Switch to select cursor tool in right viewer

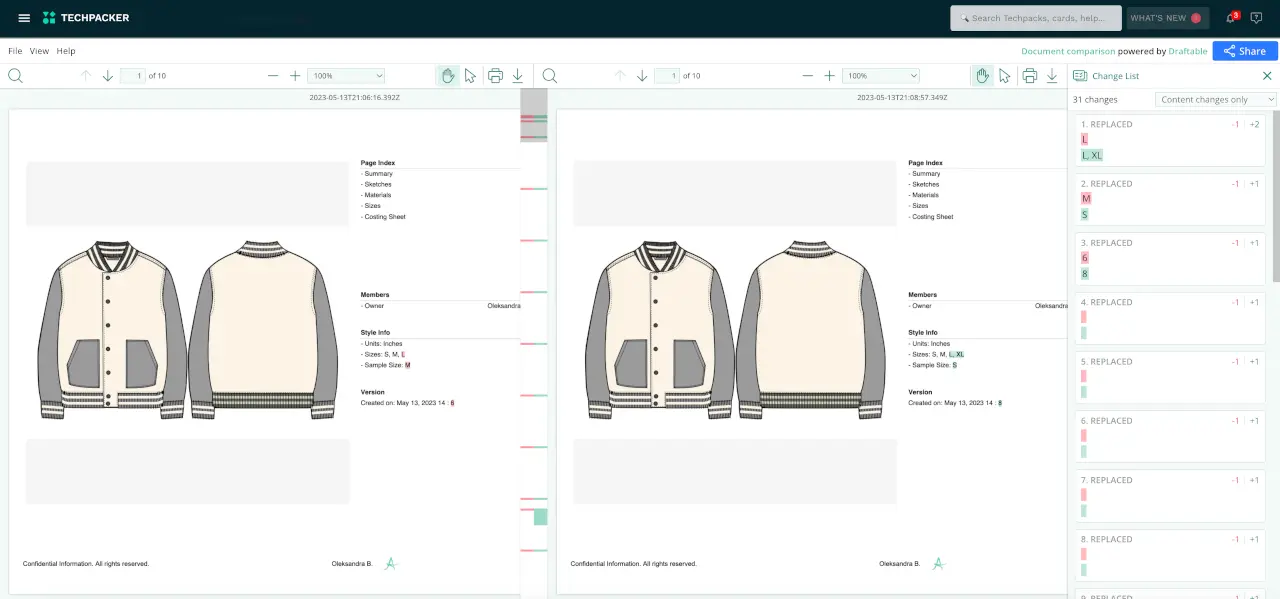[1004, 76]
